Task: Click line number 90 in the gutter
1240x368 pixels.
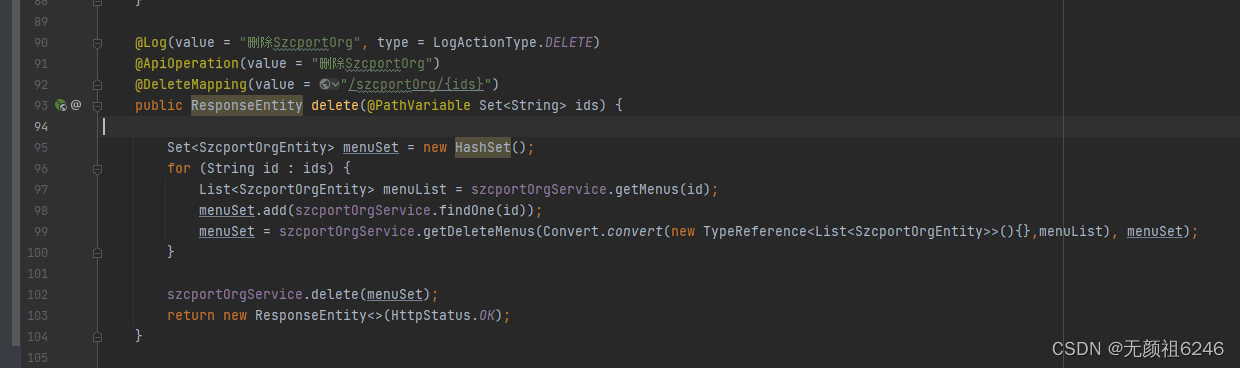Action: point(40,42)
